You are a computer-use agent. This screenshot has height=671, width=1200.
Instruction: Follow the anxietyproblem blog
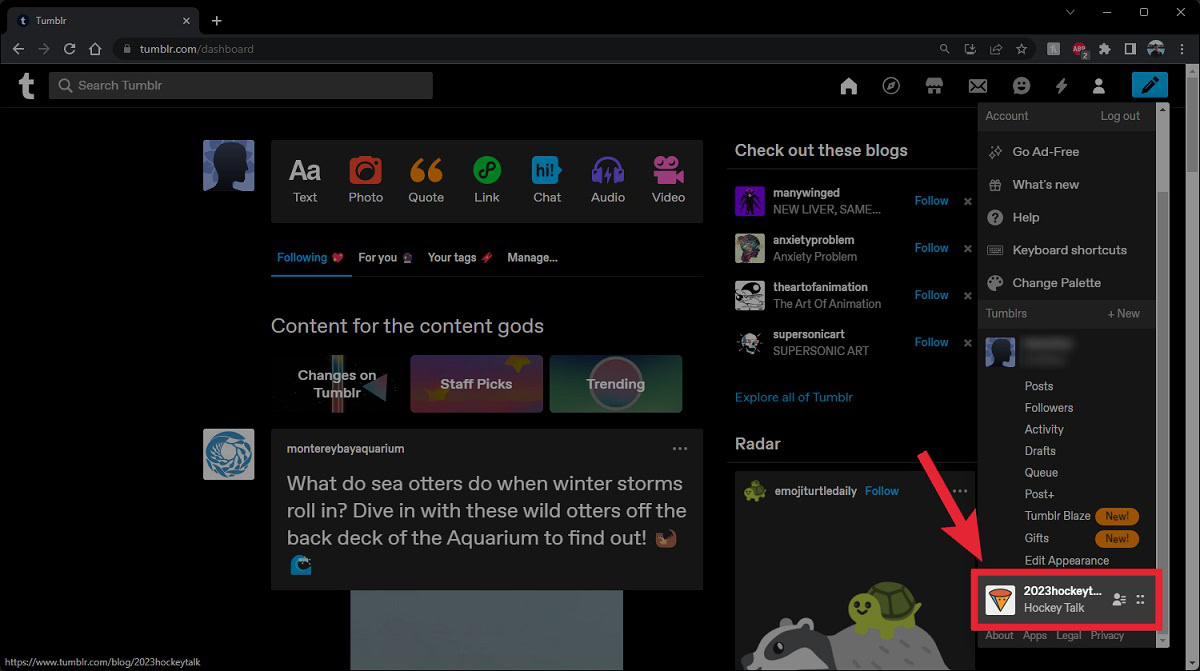[931, 248]
